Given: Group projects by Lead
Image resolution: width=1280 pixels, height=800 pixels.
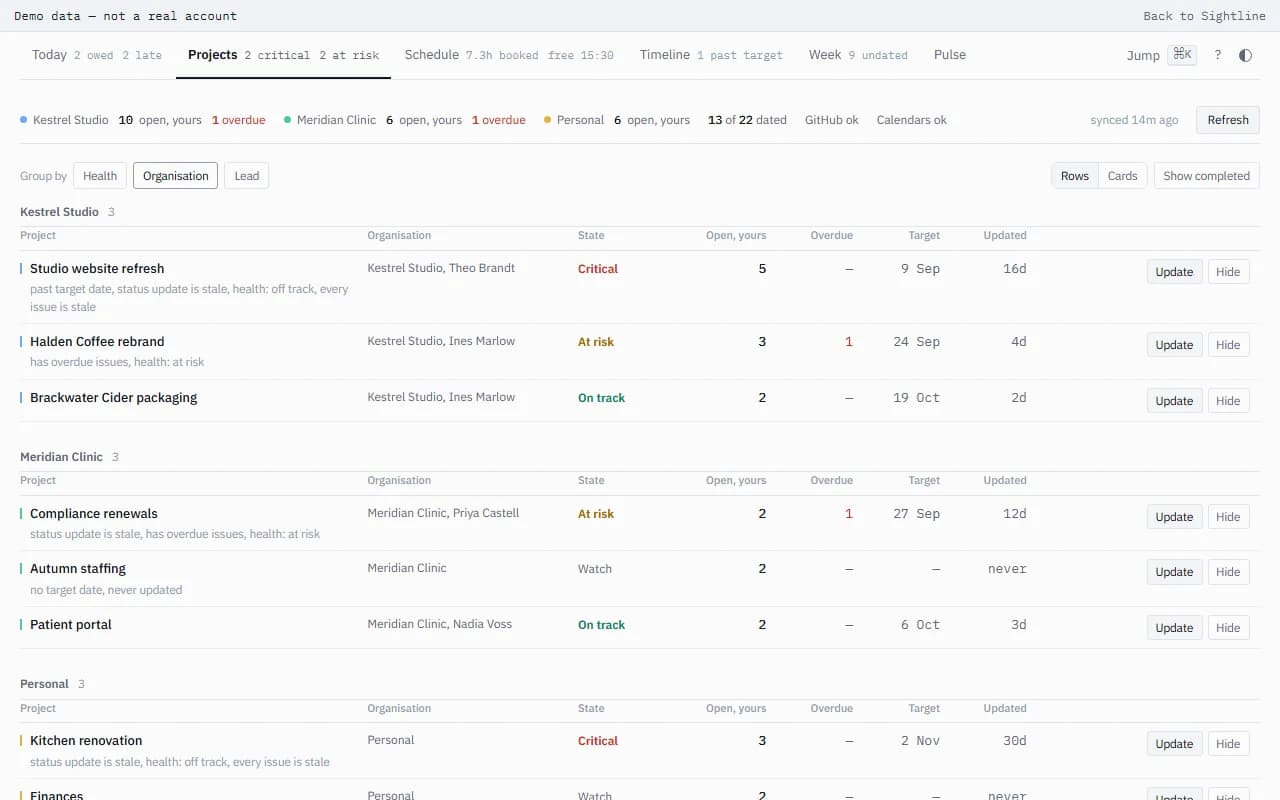Looking at the screenshot, I should pyautogui.click(x=247, y=176).
